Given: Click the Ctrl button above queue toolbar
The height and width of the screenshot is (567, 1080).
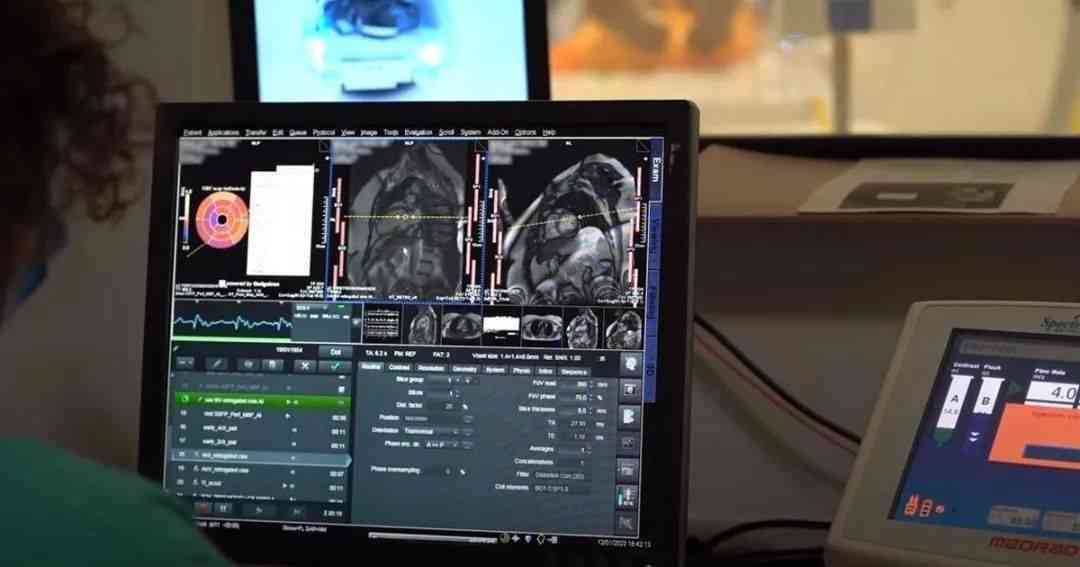Looking at the screenshot, I should [x=335, y=352].
